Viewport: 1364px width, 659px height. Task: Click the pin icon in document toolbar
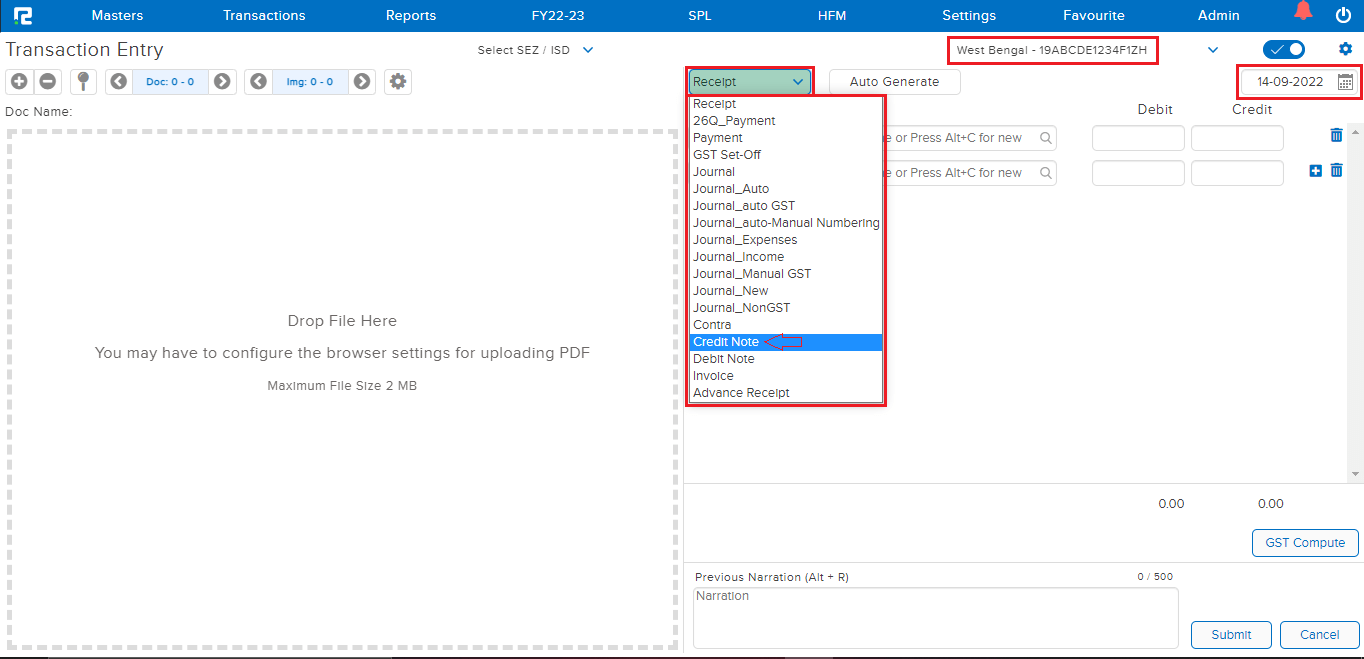click(84, 82)
